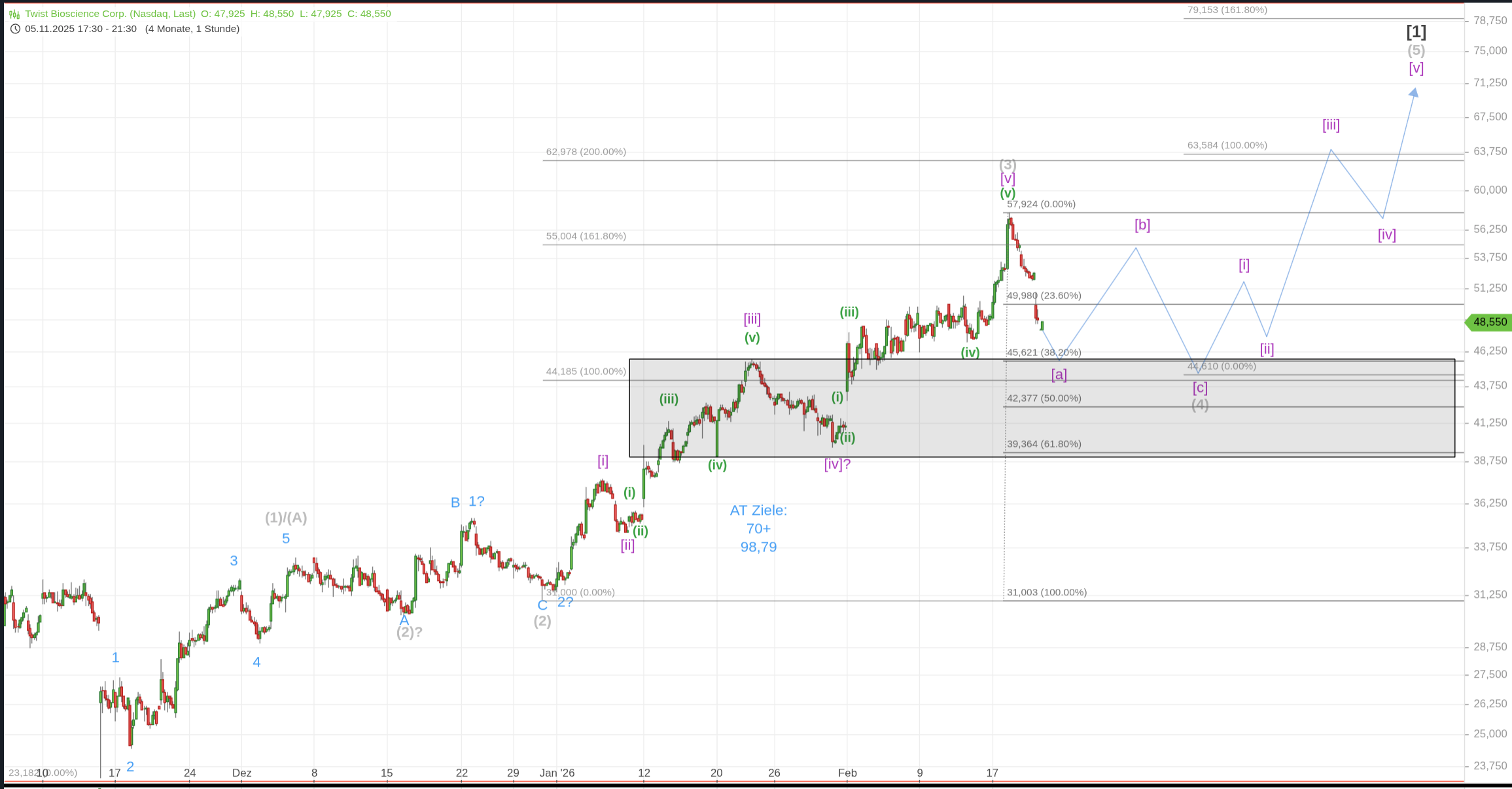This screenshot has width=1512, height=789.
Task: Select the 55,004 (161.80%) Fibonacci line label
Action: (586, 236)
